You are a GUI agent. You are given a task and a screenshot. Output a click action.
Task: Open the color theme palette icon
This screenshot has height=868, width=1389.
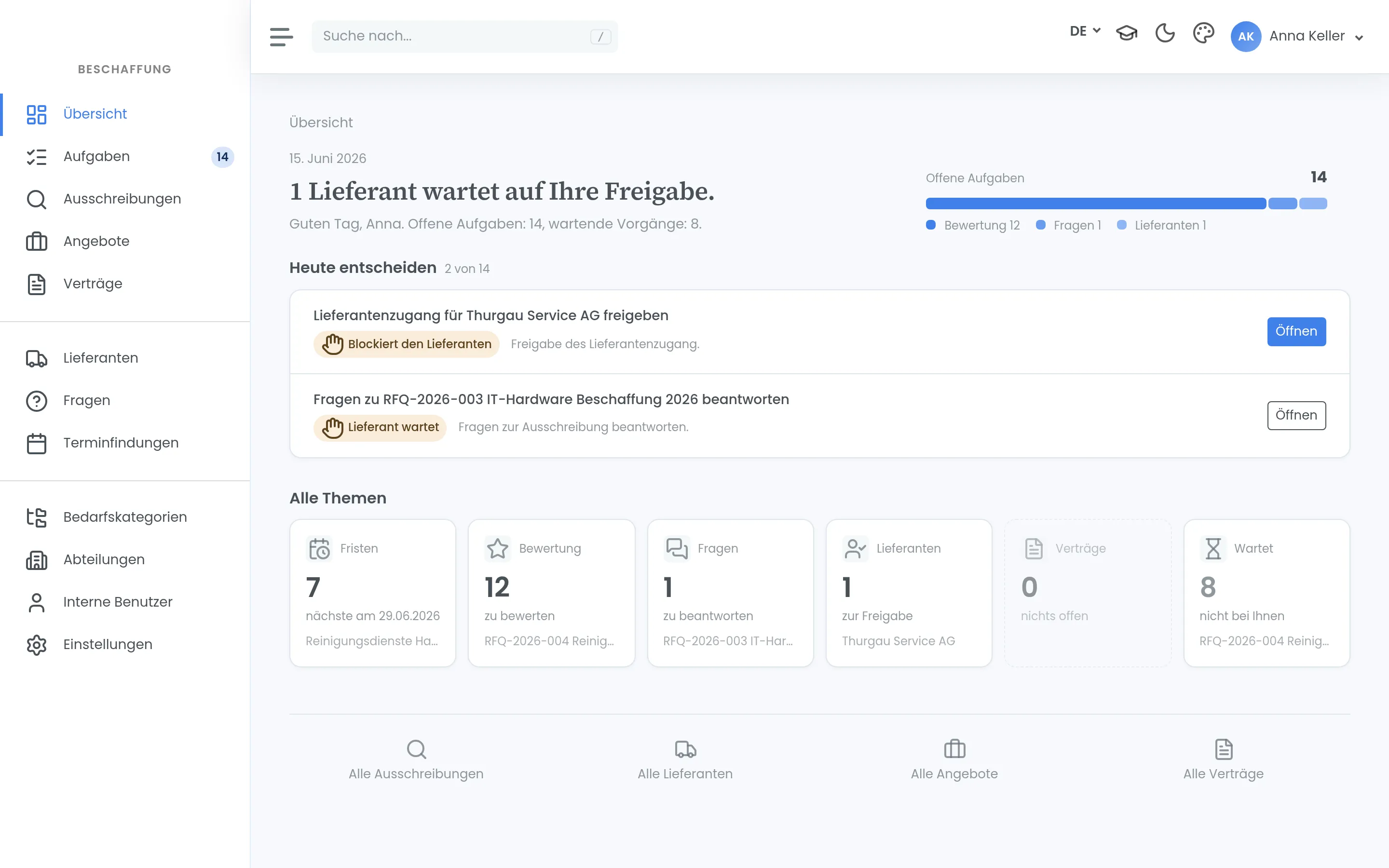[1203, 33]
